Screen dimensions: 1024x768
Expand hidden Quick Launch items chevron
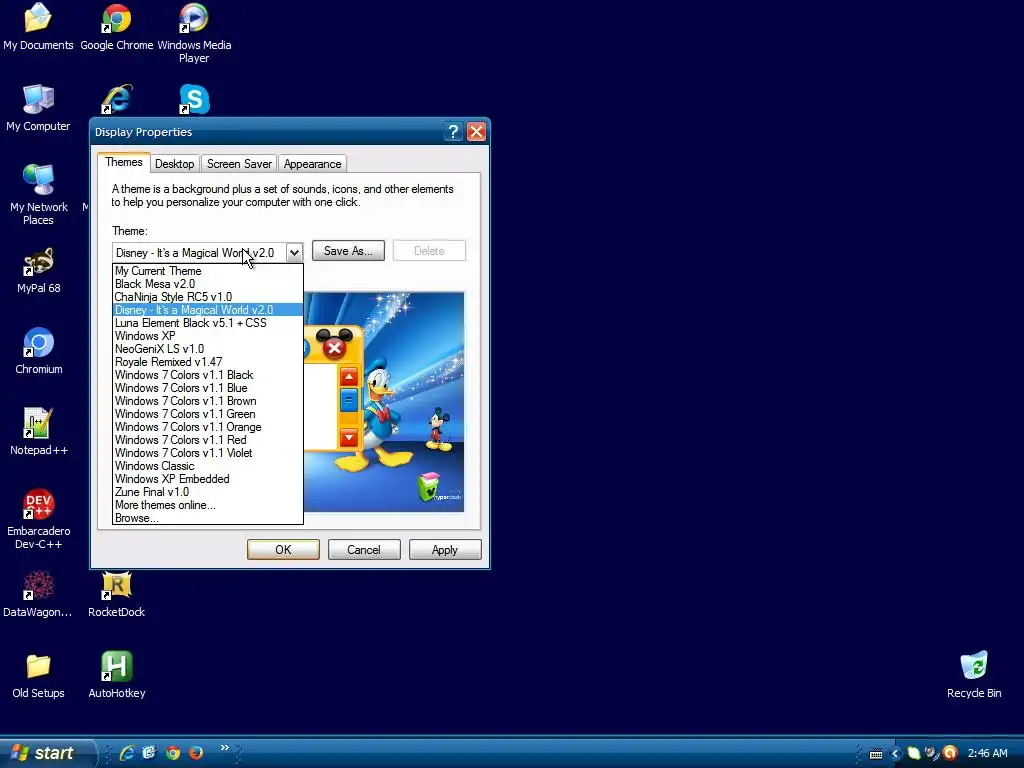[x=225, y=748]
